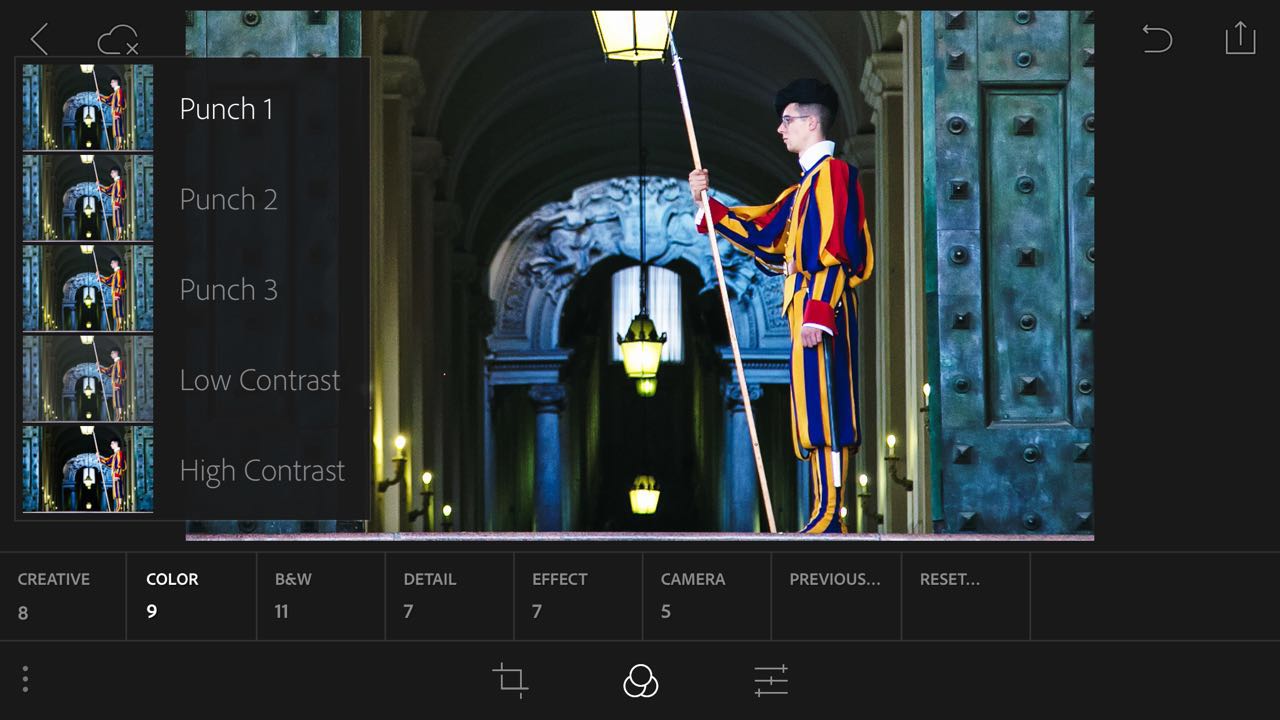Tap the back arrow icon

39,40
